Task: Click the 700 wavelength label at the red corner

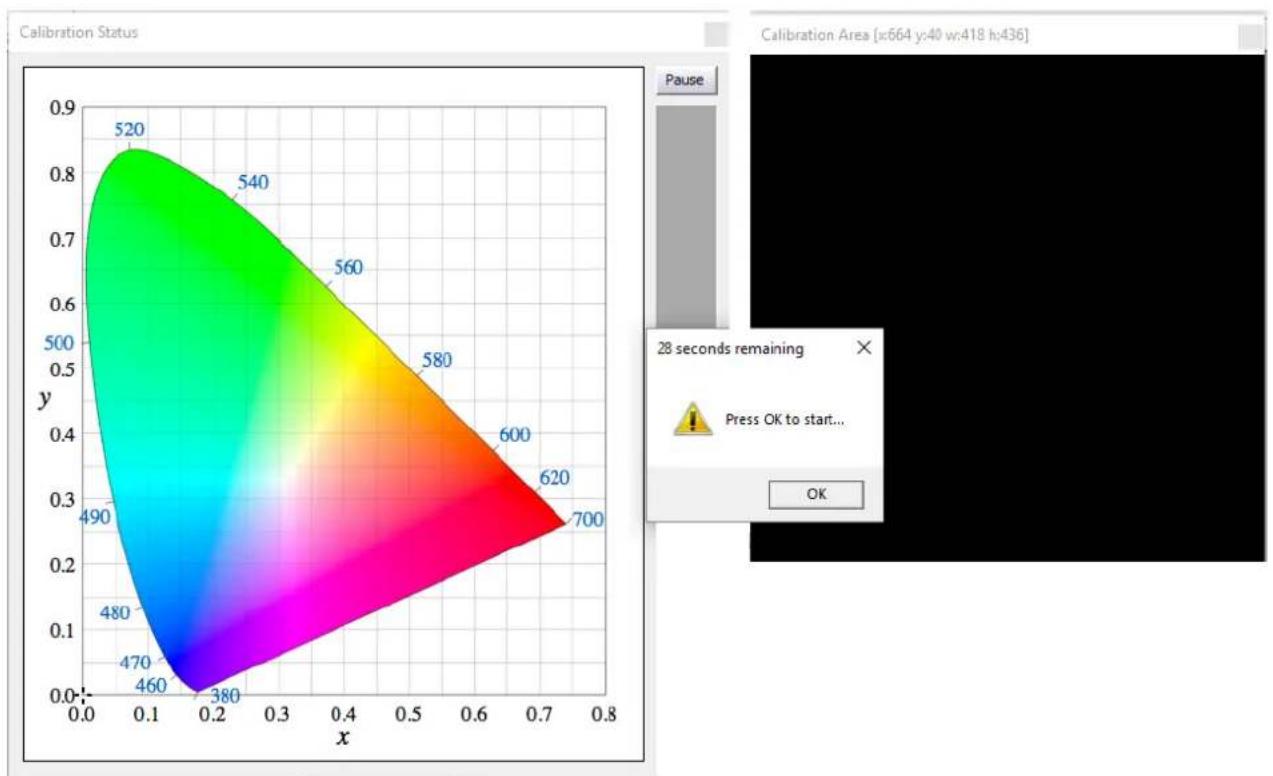Action: pos(587,519)
